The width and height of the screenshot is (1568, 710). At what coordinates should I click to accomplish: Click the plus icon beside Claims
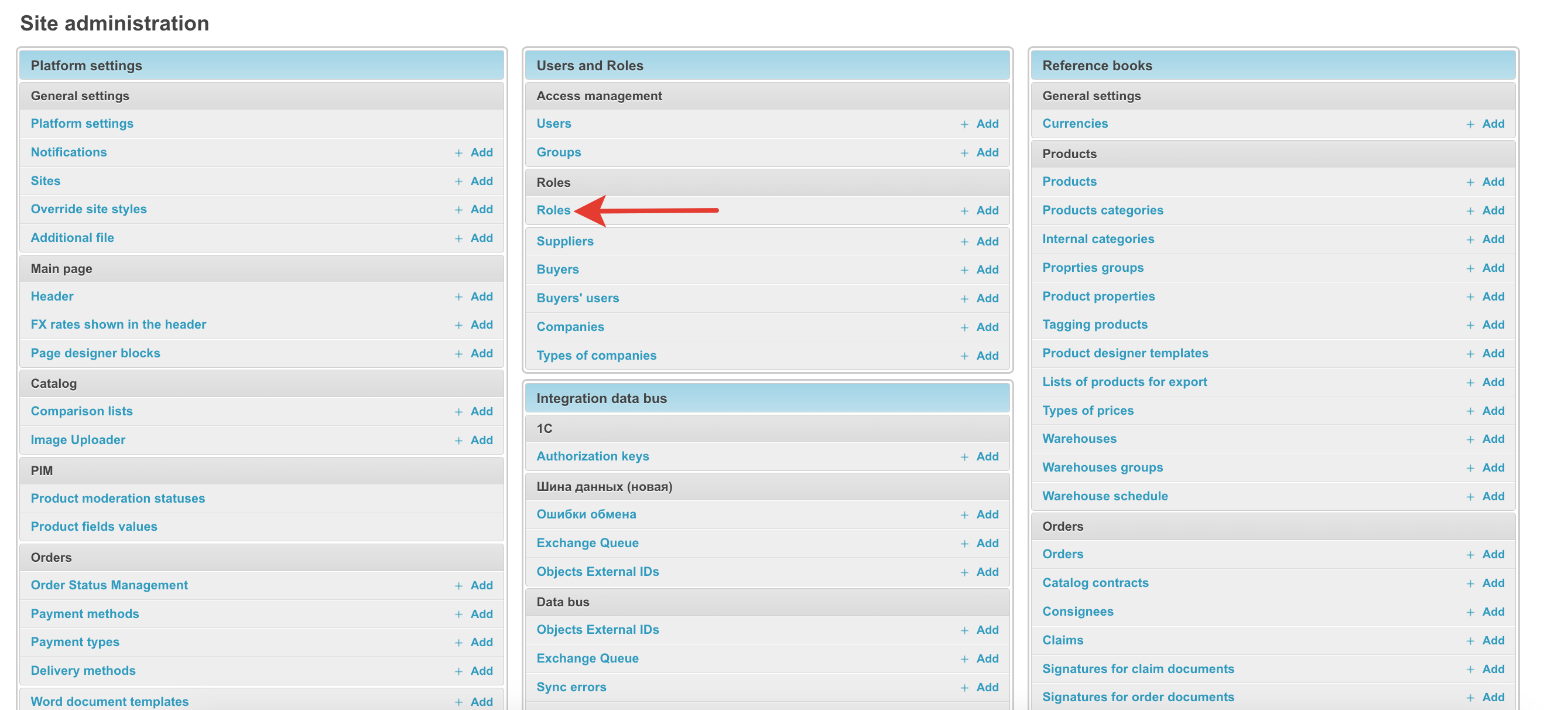[x=1470, y=641]
